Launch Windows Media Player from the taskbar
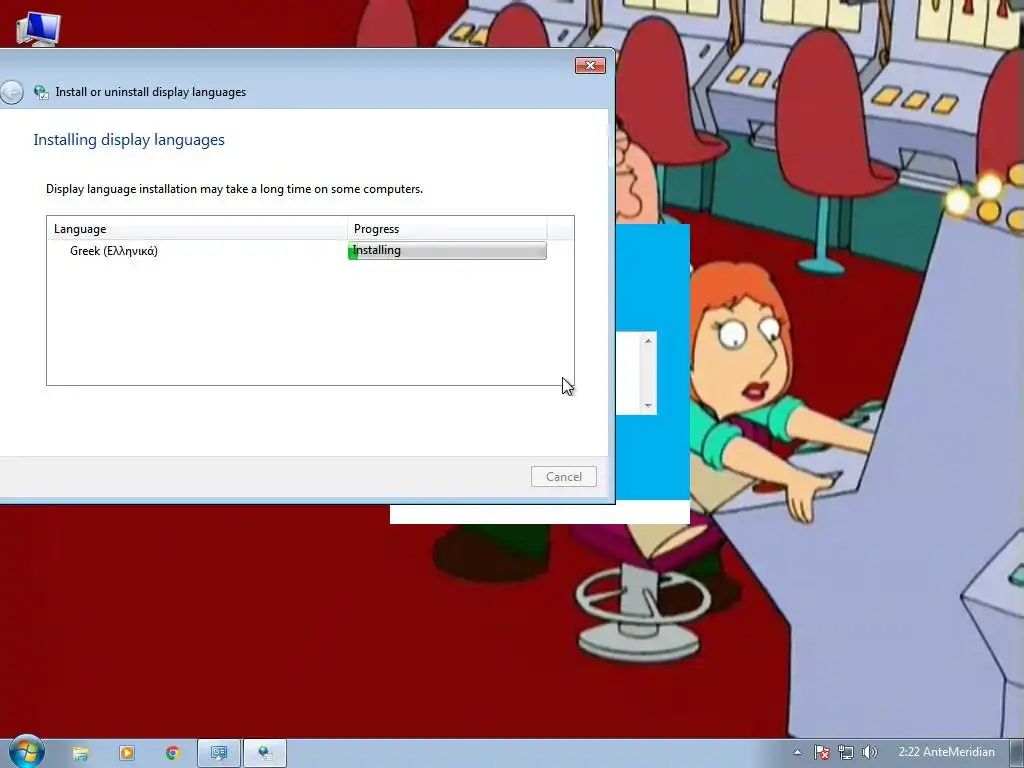The image size is (1024, 768). coord(127,753)
